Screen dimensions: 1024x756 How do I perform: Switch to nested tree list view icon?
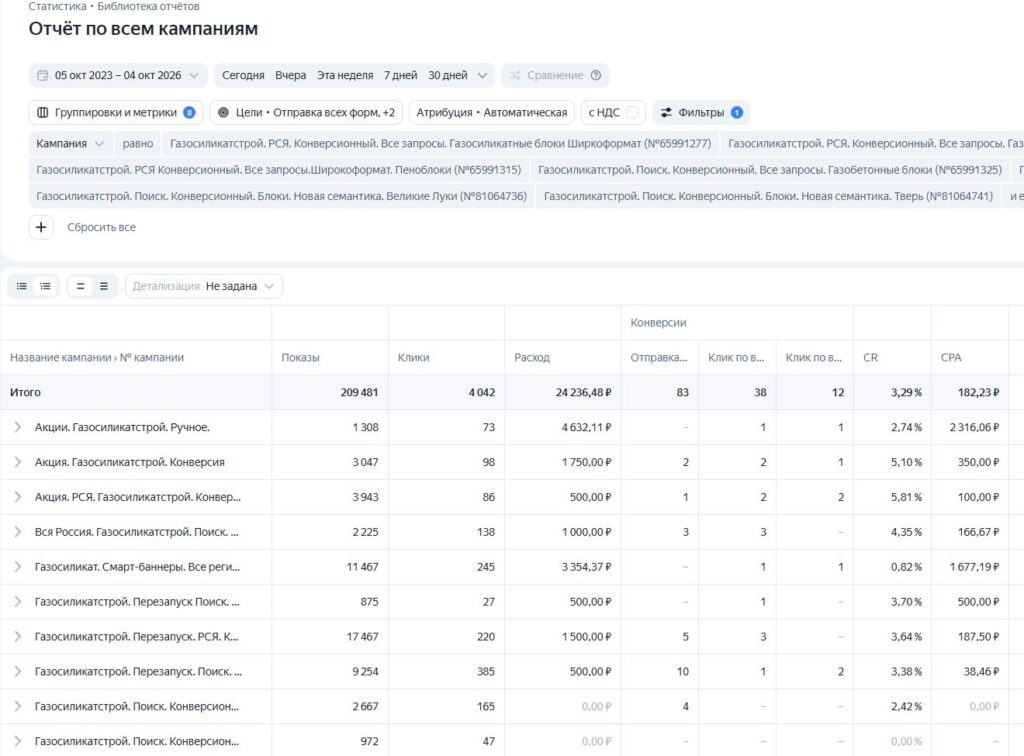pyautogui.click(x=45, y=286)
